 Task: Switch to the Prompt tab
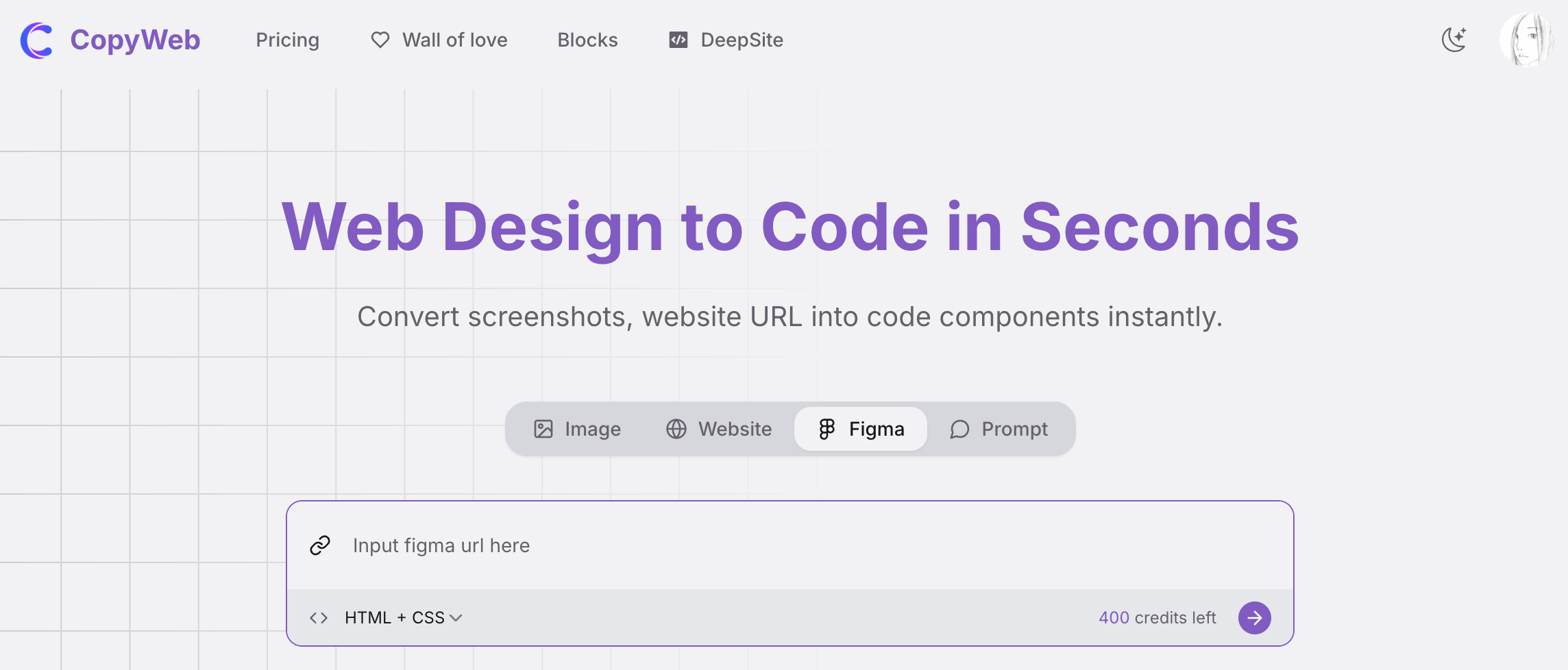click(x=999, y=429)
